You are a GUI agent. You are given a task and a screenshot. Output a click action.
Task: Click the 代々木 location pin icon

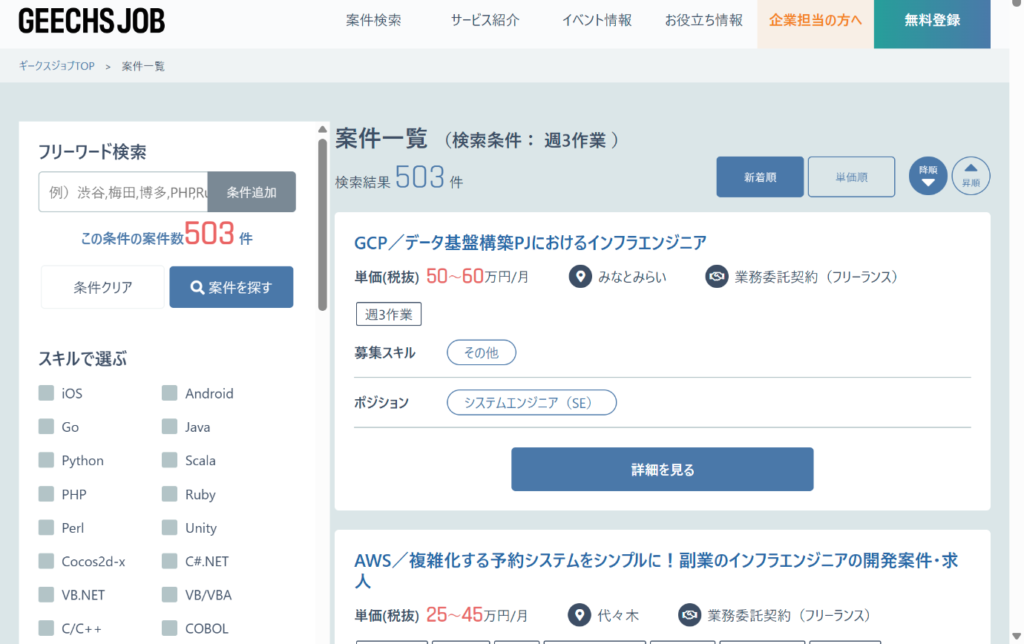click(x=579, y=615)
